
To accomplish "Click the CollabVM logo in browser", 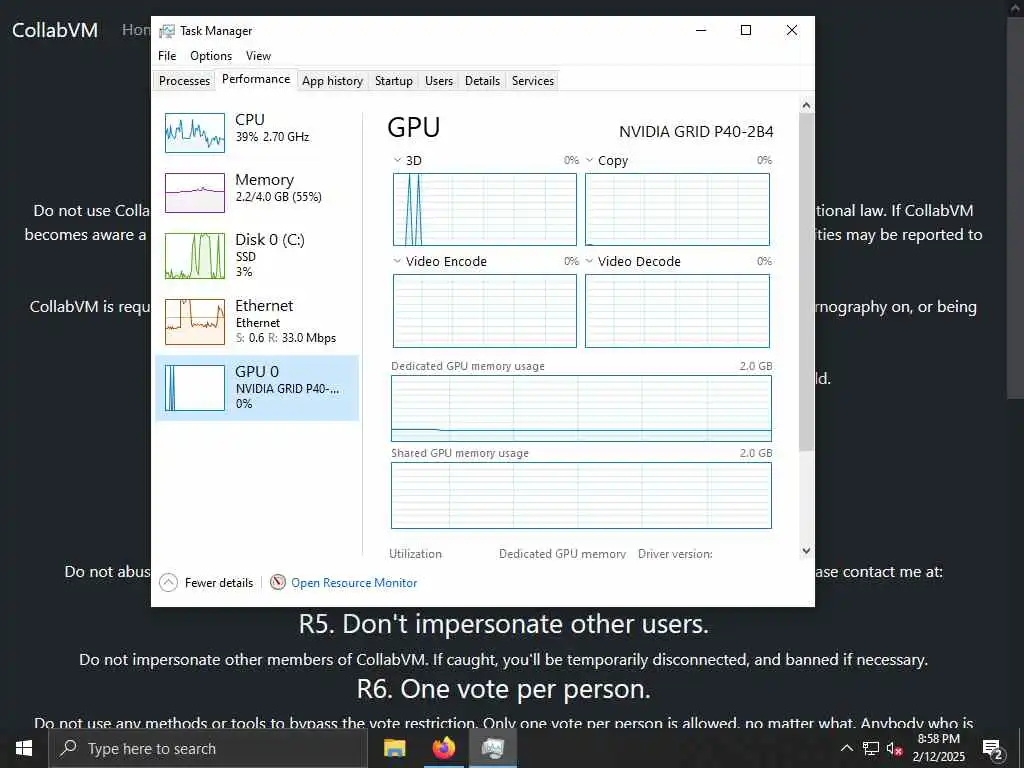I will (x=55, y=30).
